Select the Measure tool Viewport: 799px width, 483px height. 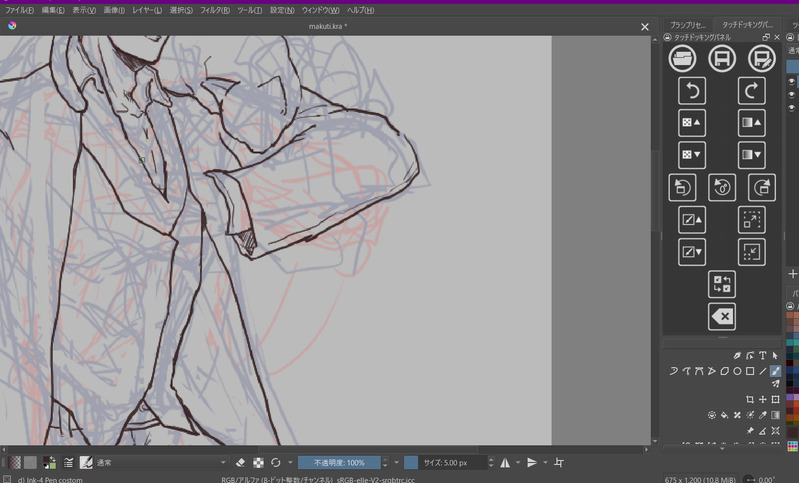coord(763,431)
